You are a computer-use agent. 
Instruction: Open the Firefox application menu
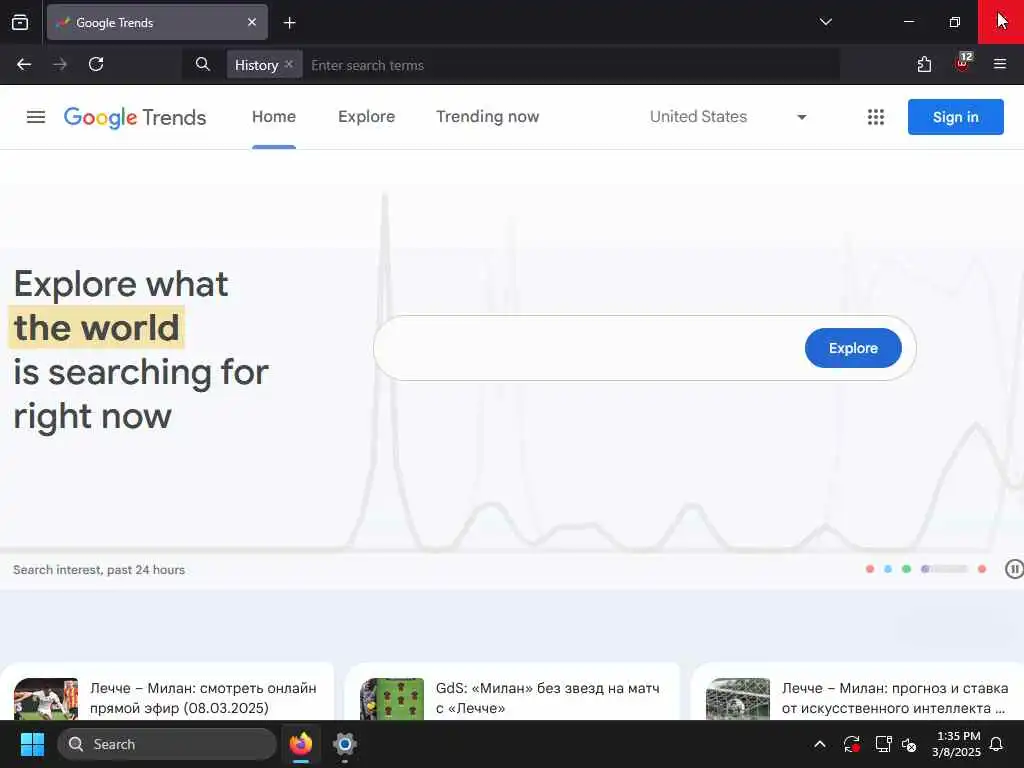[x=1000, y=64]
